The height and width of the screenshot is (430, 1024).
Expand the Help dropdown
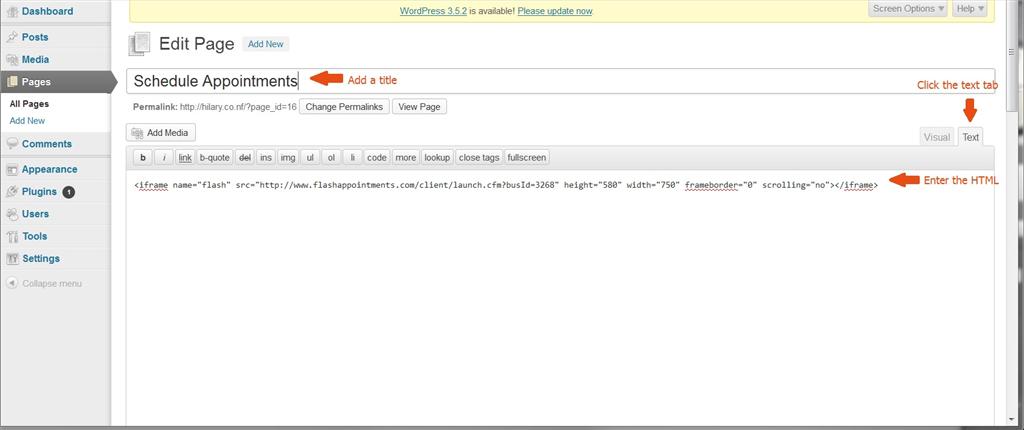[972, 8]
